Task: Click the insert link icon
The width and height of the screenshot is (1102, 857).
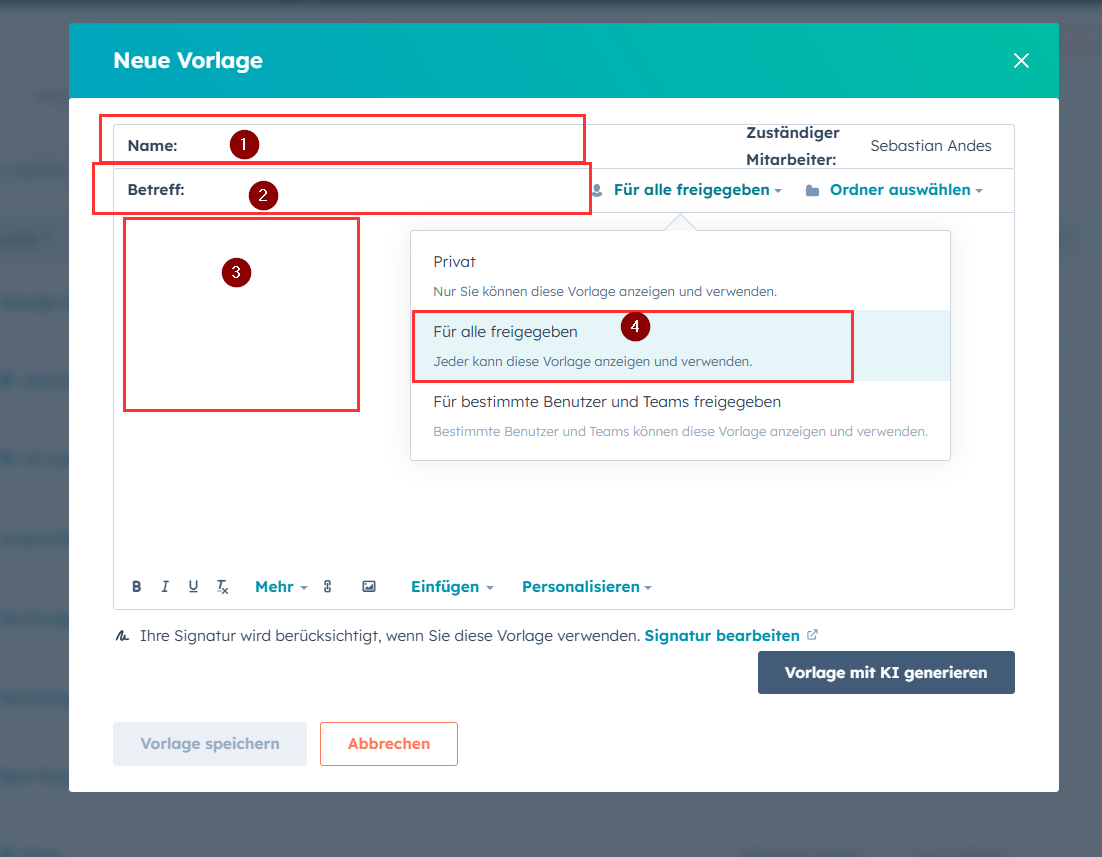Action: 327,587
